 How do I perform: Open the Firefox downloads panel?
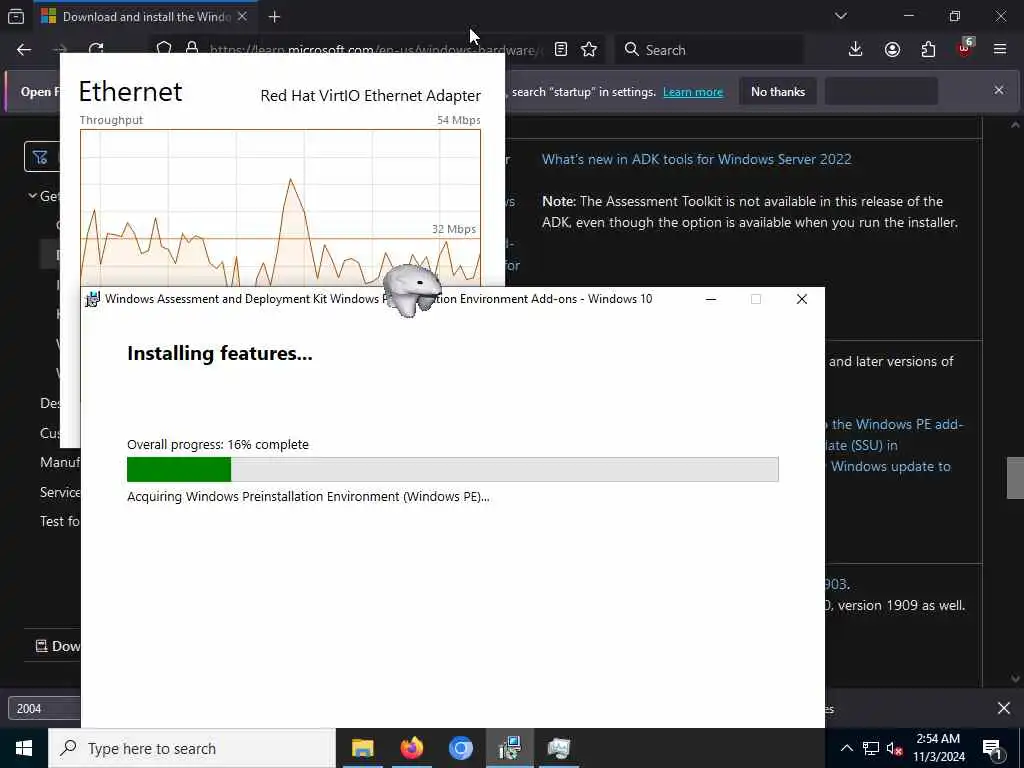point(856,50)
